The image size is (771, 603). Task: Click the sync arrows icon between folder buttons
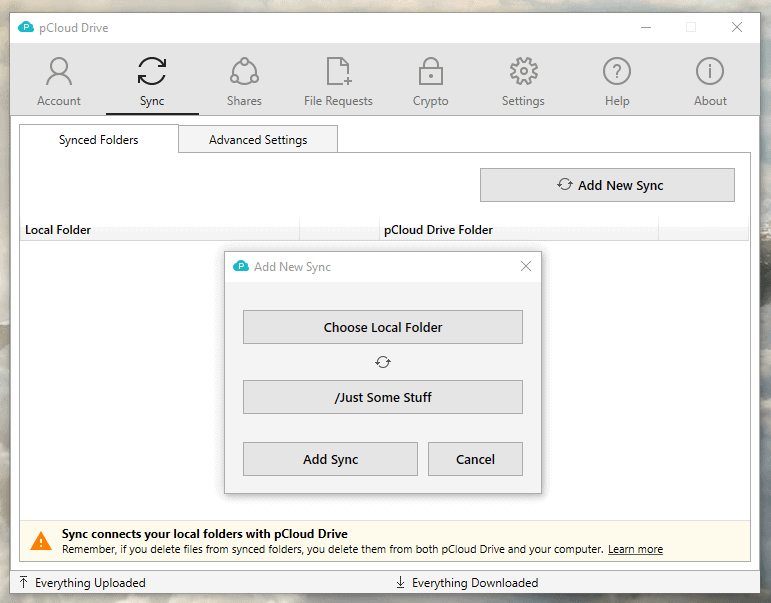[383, 362]
